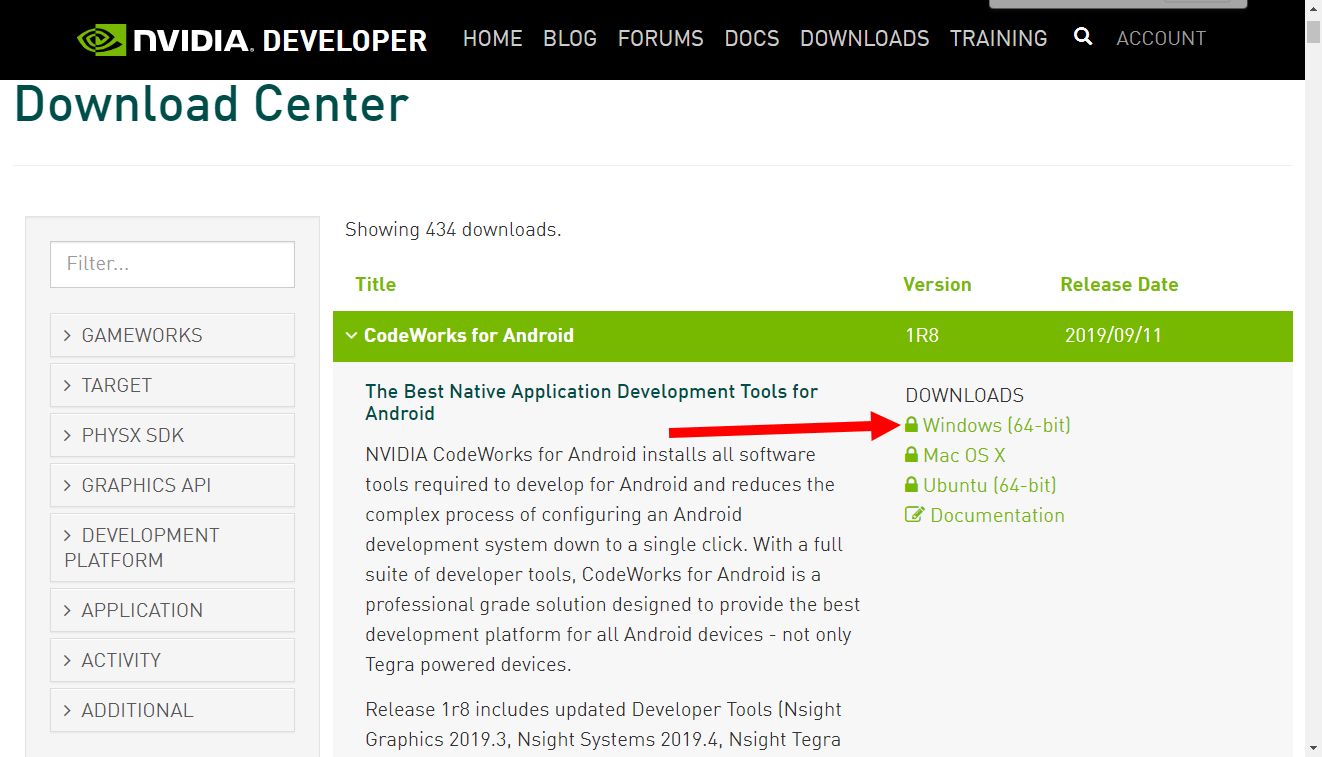
Task: Download the Ubuntu (64-bit) installer
Action: (990, 485)
